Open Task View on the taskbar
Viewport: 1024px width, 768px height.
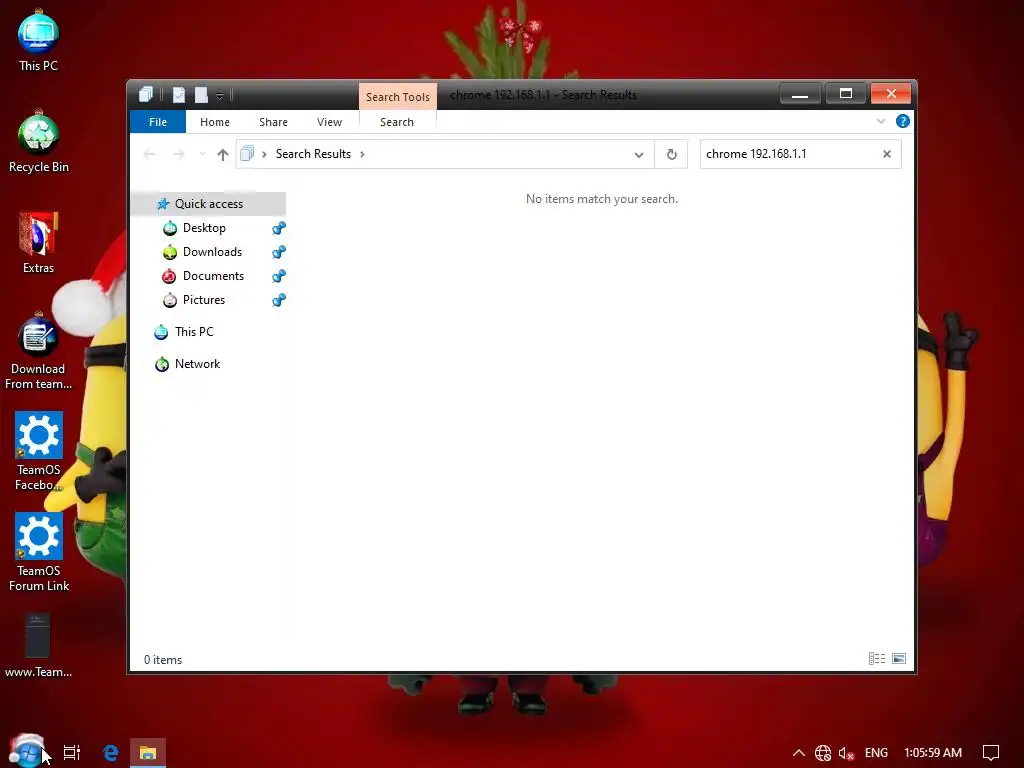[72, 752]
